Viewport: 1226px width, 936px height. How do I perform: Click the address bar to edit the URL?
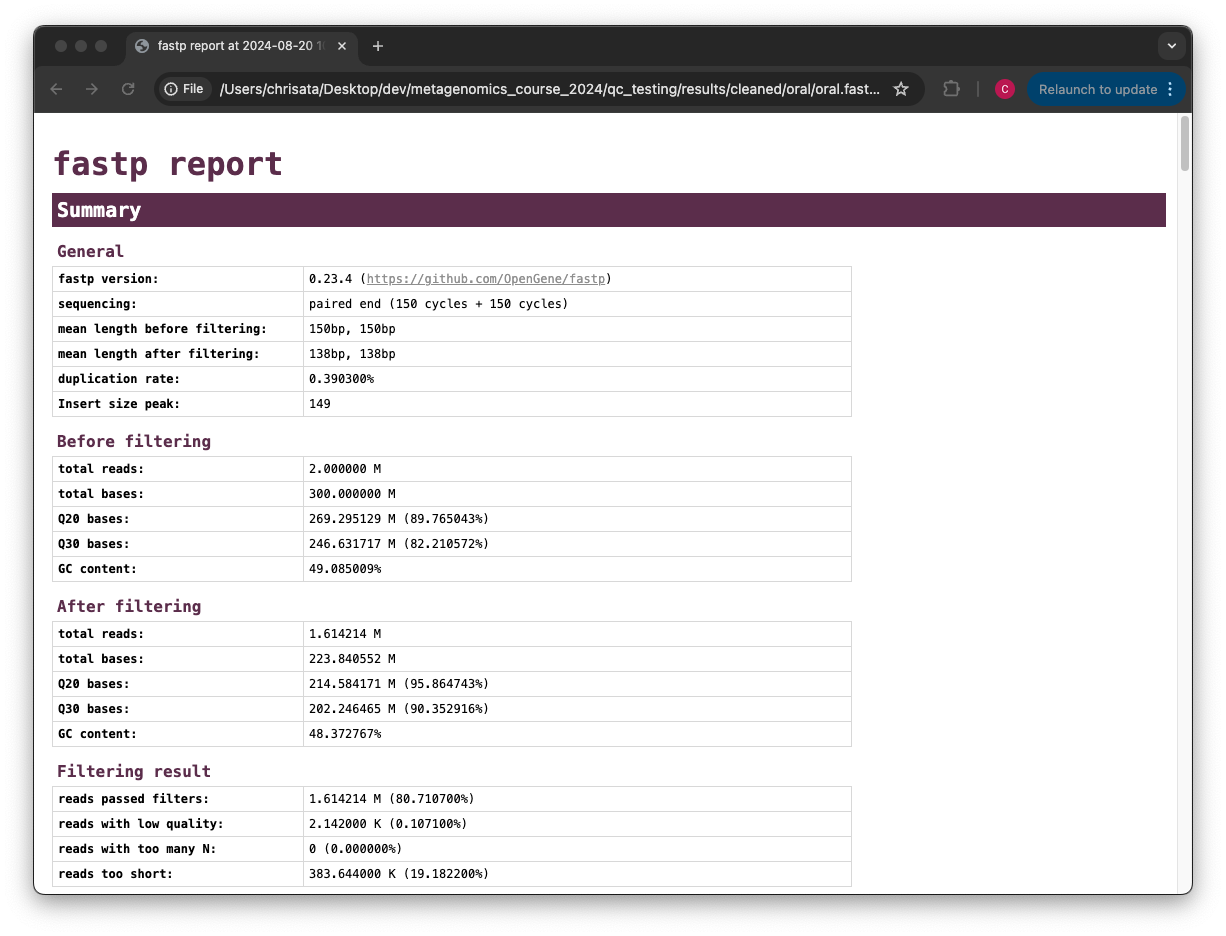(550, 89)
